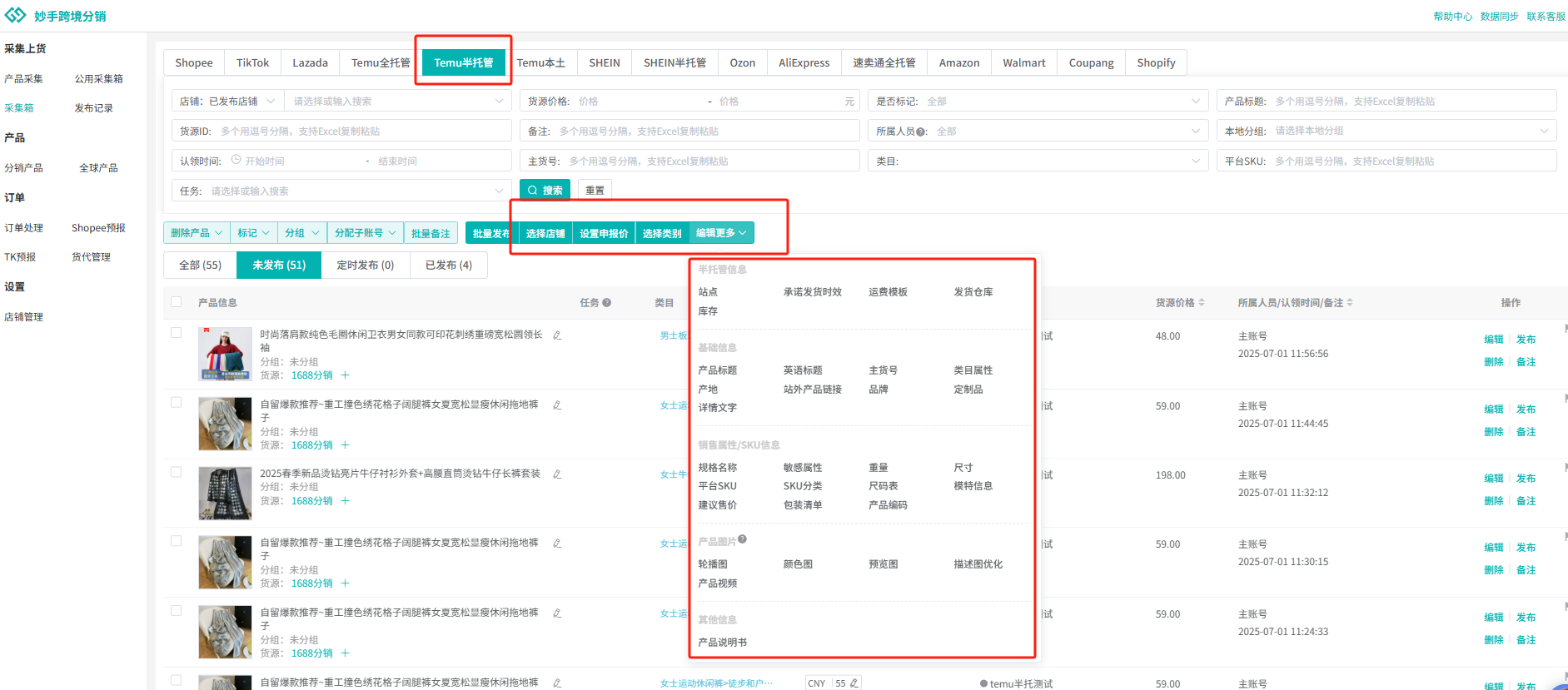Click plus icon next to 1688分销 in first row

click(345, 375)
